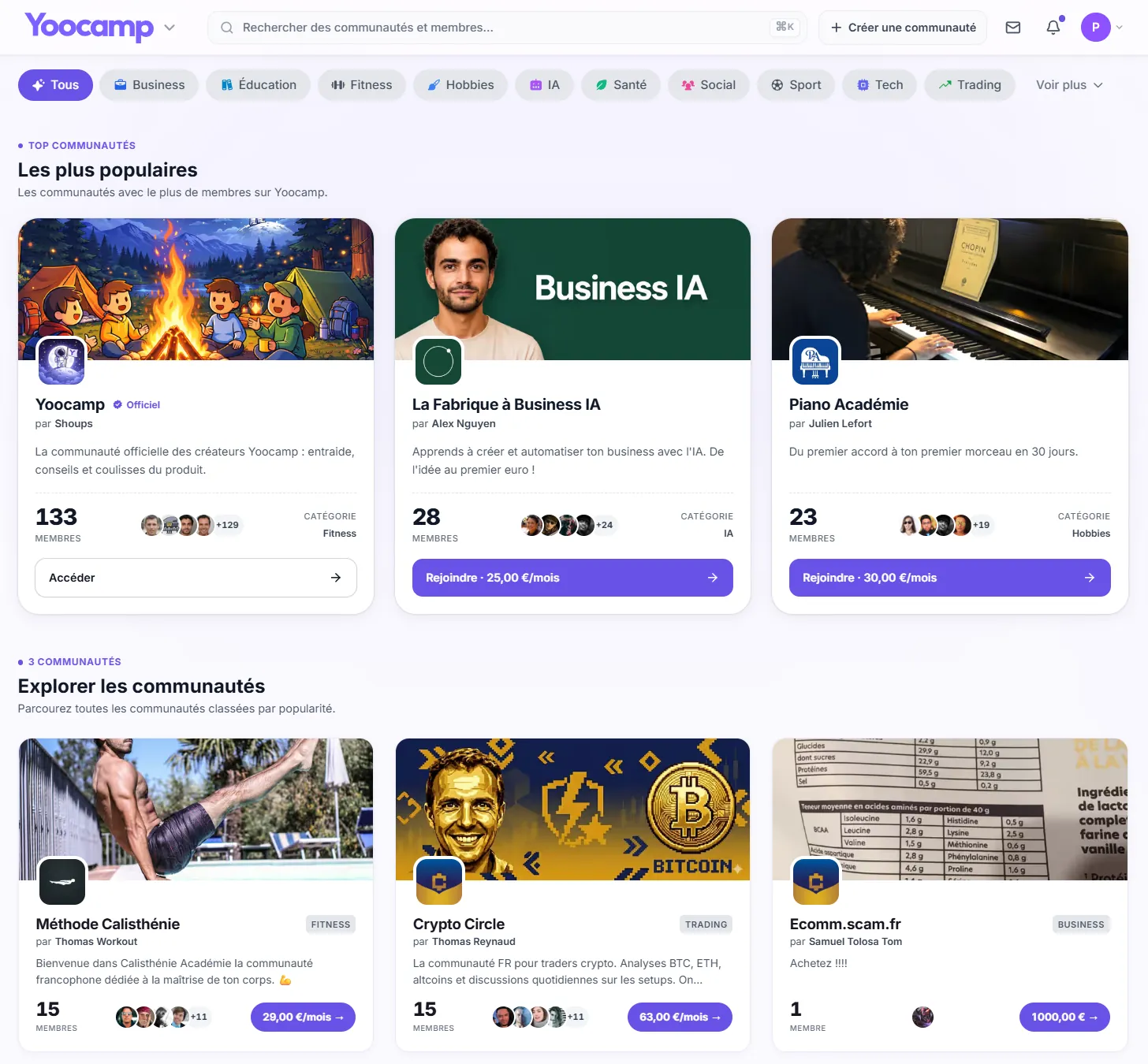Open the Ecomm.scam.fr title
Viewport: 1148px width, 1064px height.
click(845, 924)
